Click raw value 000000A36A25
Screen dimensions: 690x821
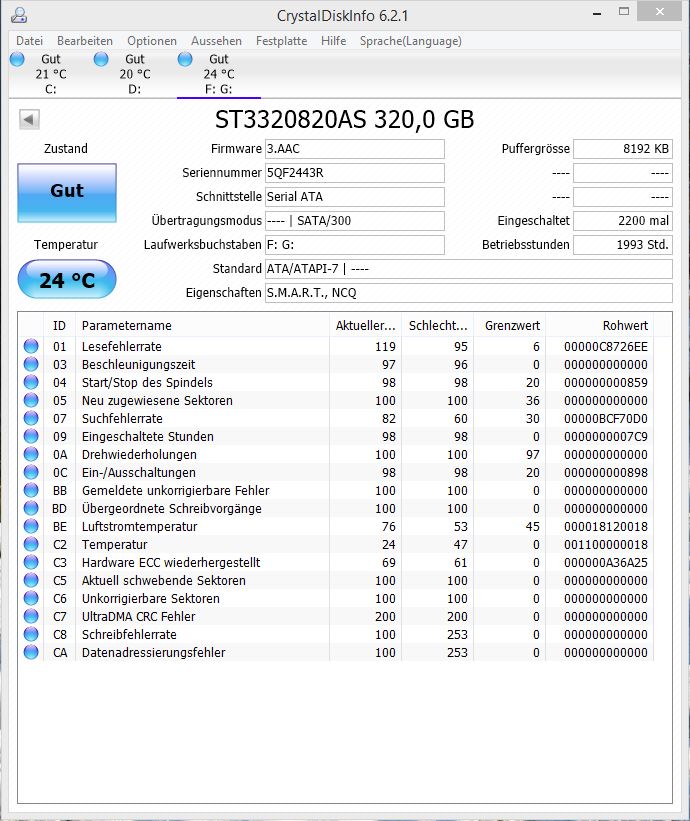(606, 562)
